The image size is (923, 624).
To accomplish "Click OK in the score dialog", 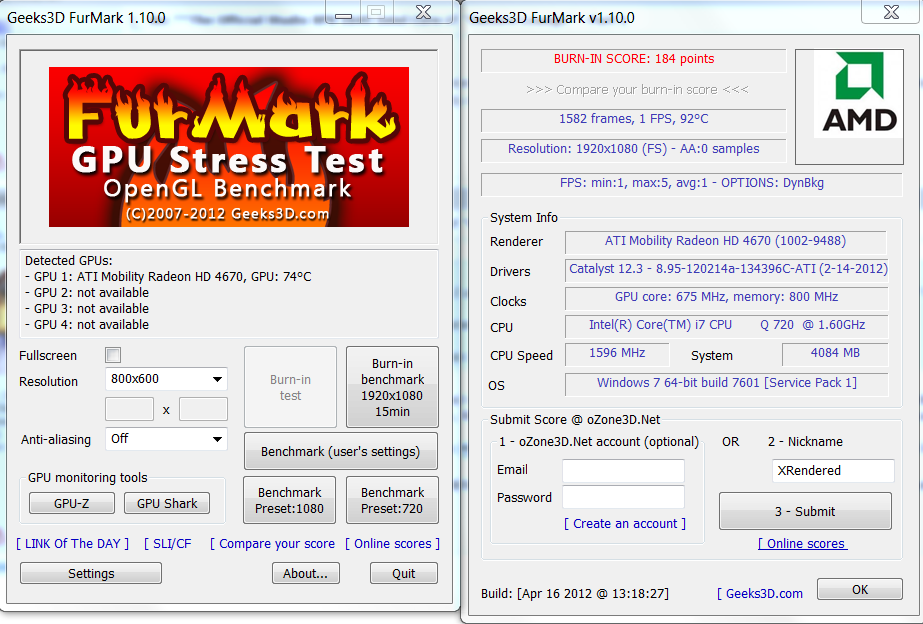I will click(860, 589).
